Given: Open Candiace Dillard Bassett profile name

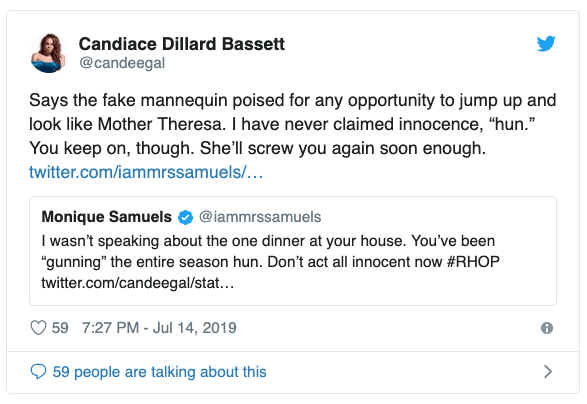Looking at the screenshot, I should (182, 44).
